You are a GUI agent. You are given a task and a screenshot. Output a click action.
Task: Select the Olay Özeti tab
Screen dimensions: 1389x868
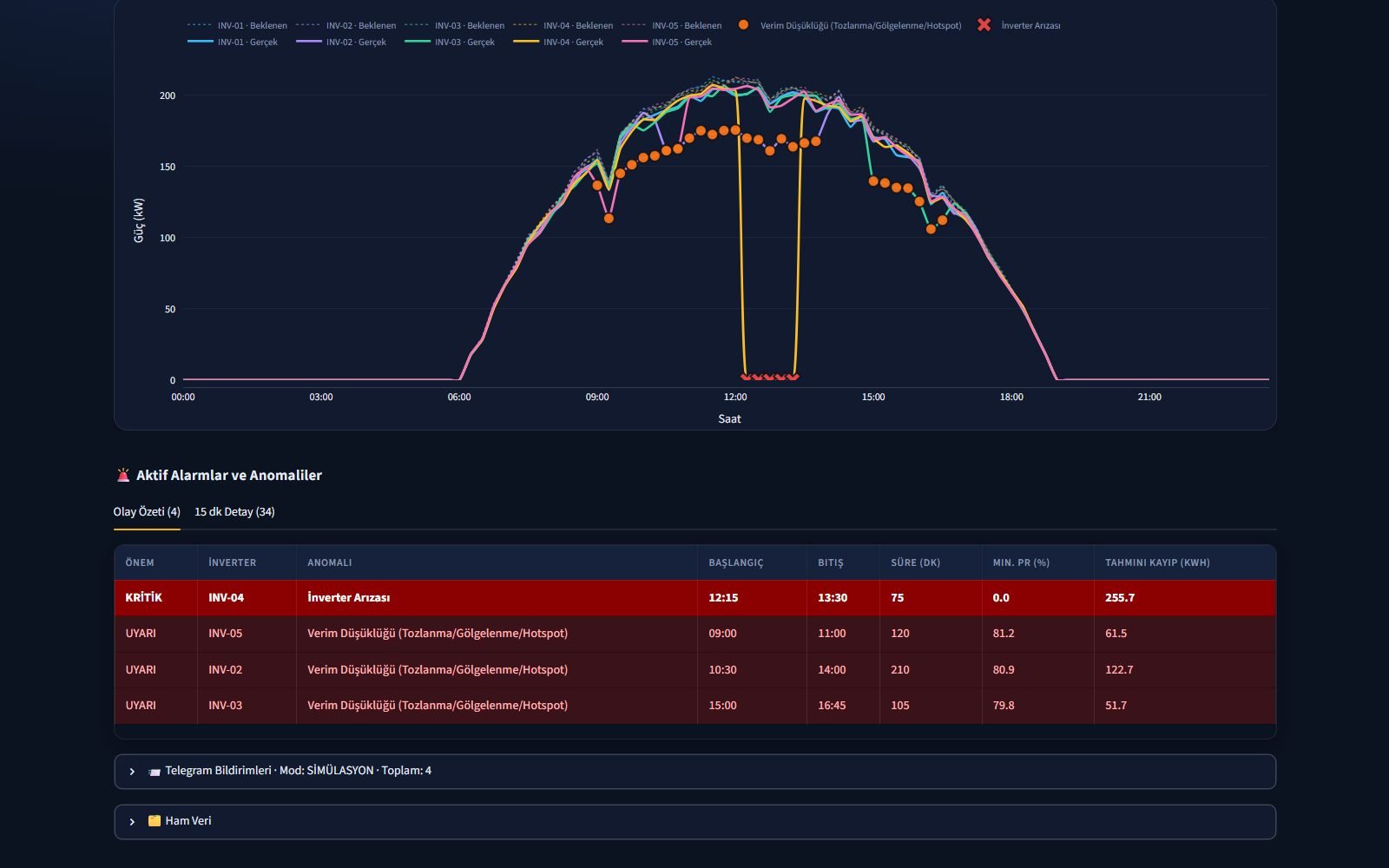point(147,511)
